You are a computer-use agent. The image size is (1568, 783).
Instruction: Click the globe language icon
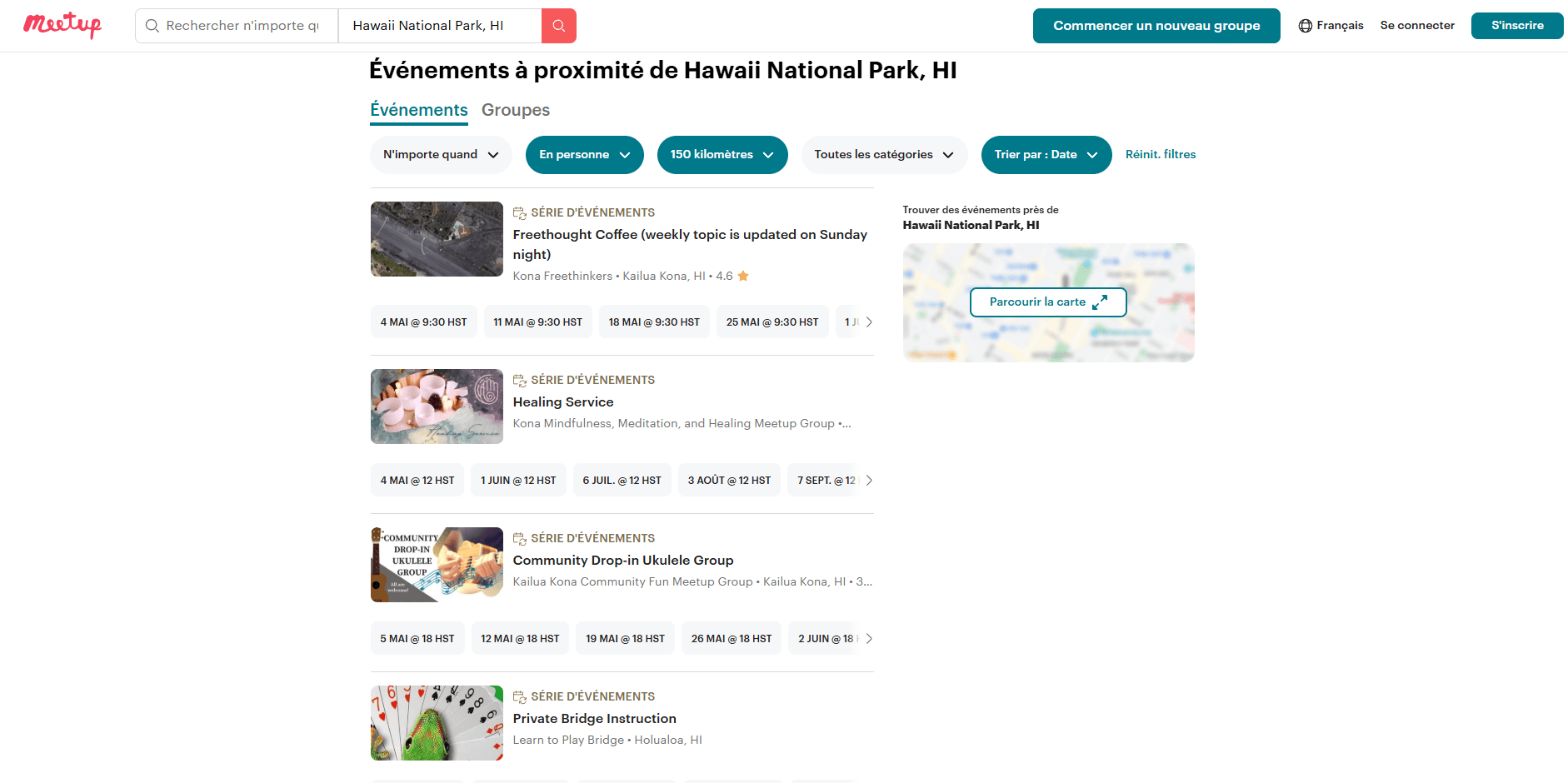click(x=1306, y=26)
